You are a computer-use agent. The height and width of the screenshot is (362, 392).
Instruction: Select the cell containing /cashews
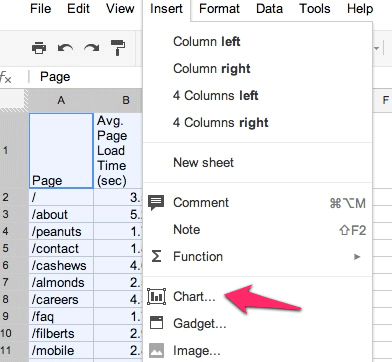(x=61, y=265)
